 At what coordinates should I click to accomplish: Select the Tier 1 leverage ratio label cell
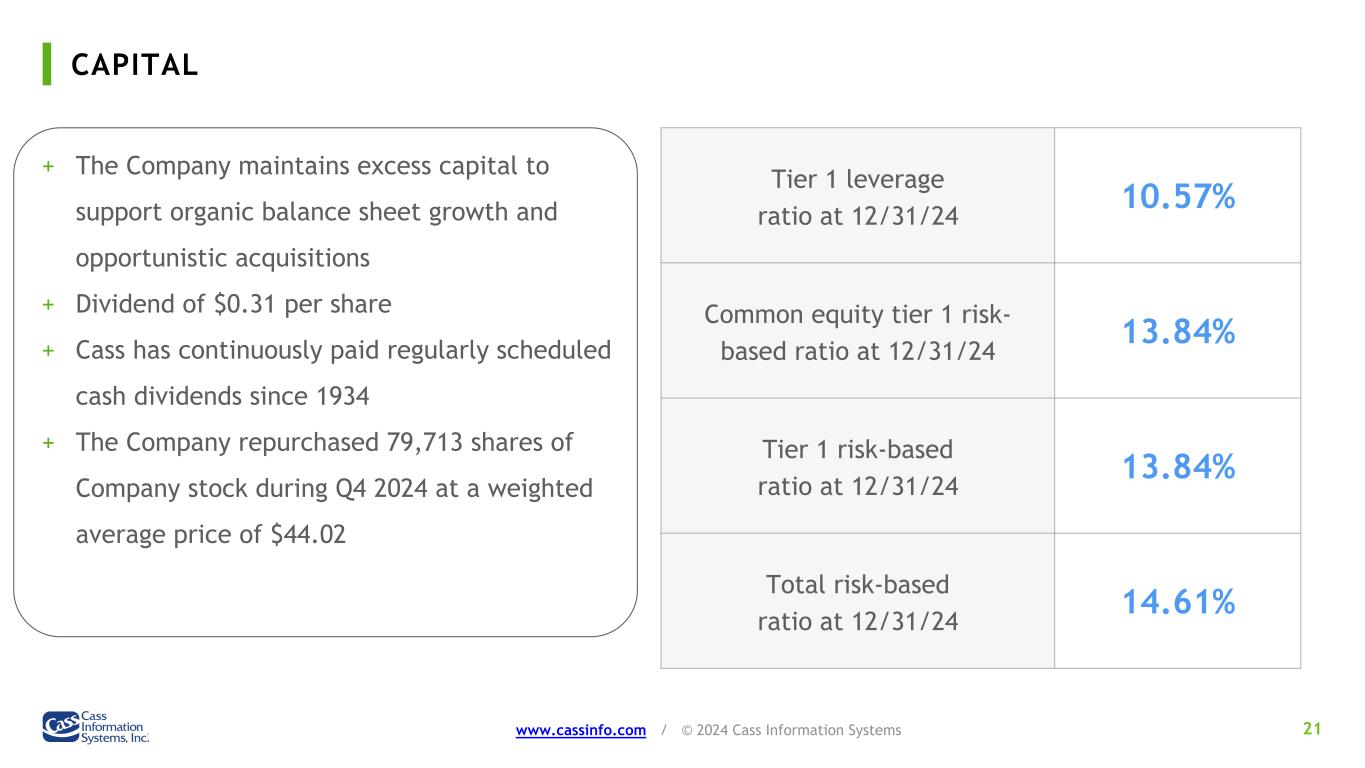click(x=857, y=196)
